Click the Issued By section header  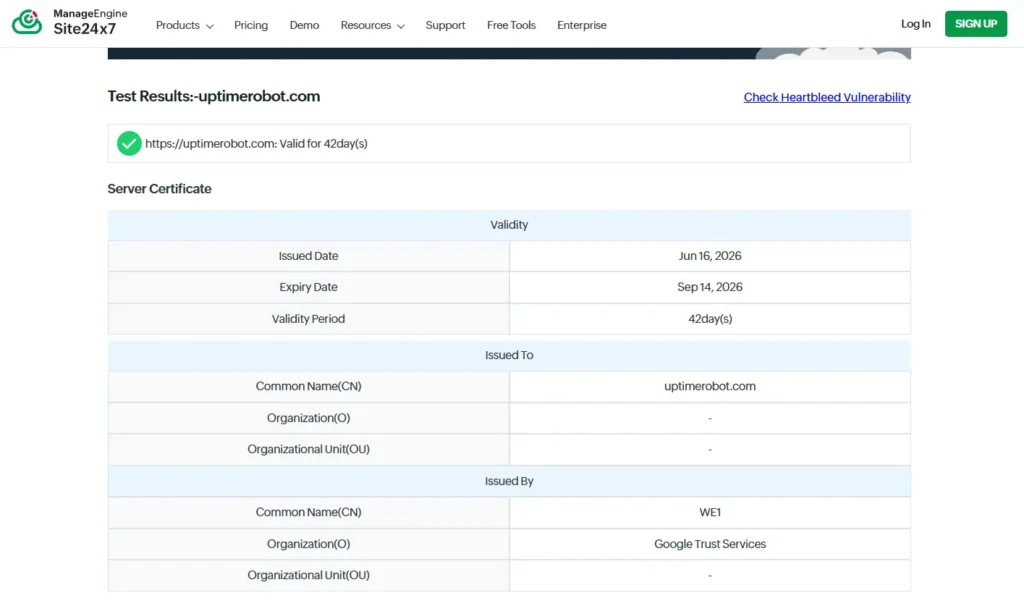point(509,481)
